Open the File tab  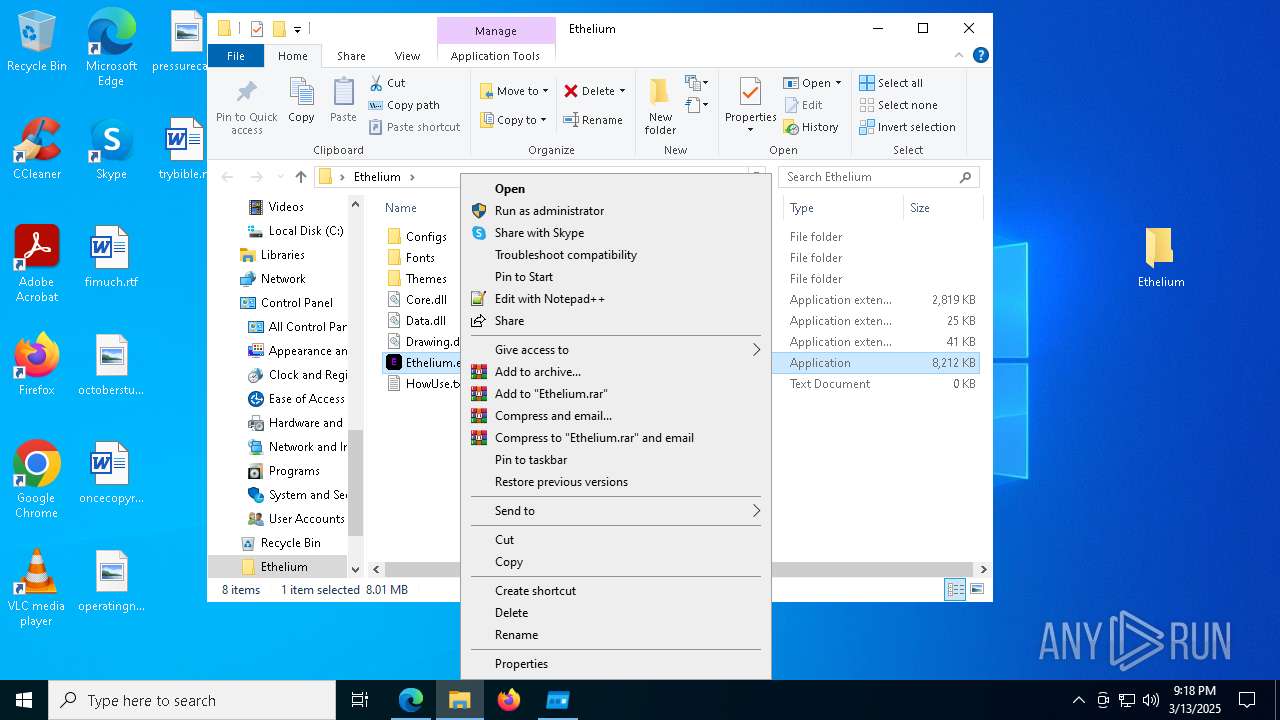pos(236,56)
